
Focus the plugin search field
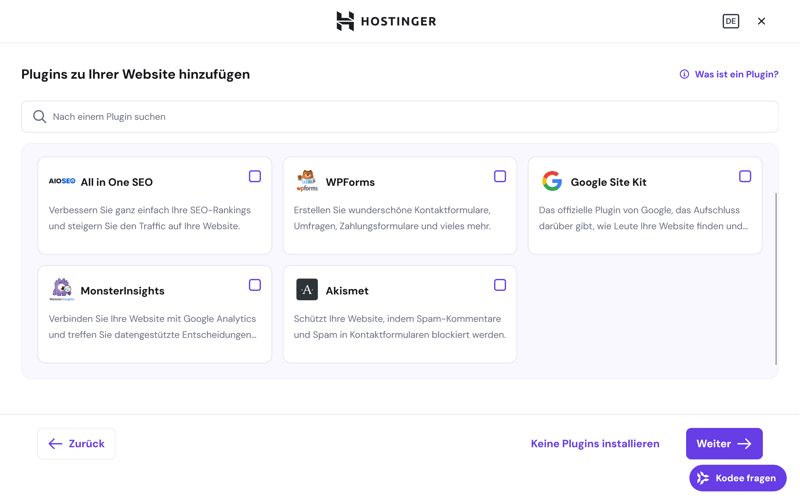point(400,117)
